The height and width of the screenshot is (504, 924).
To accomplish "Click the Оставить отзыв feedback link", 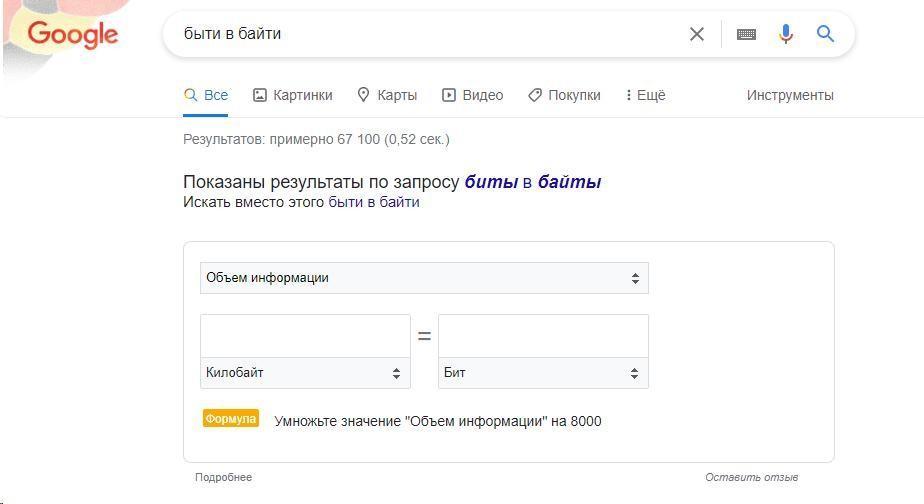I will (x=751, y=477).
